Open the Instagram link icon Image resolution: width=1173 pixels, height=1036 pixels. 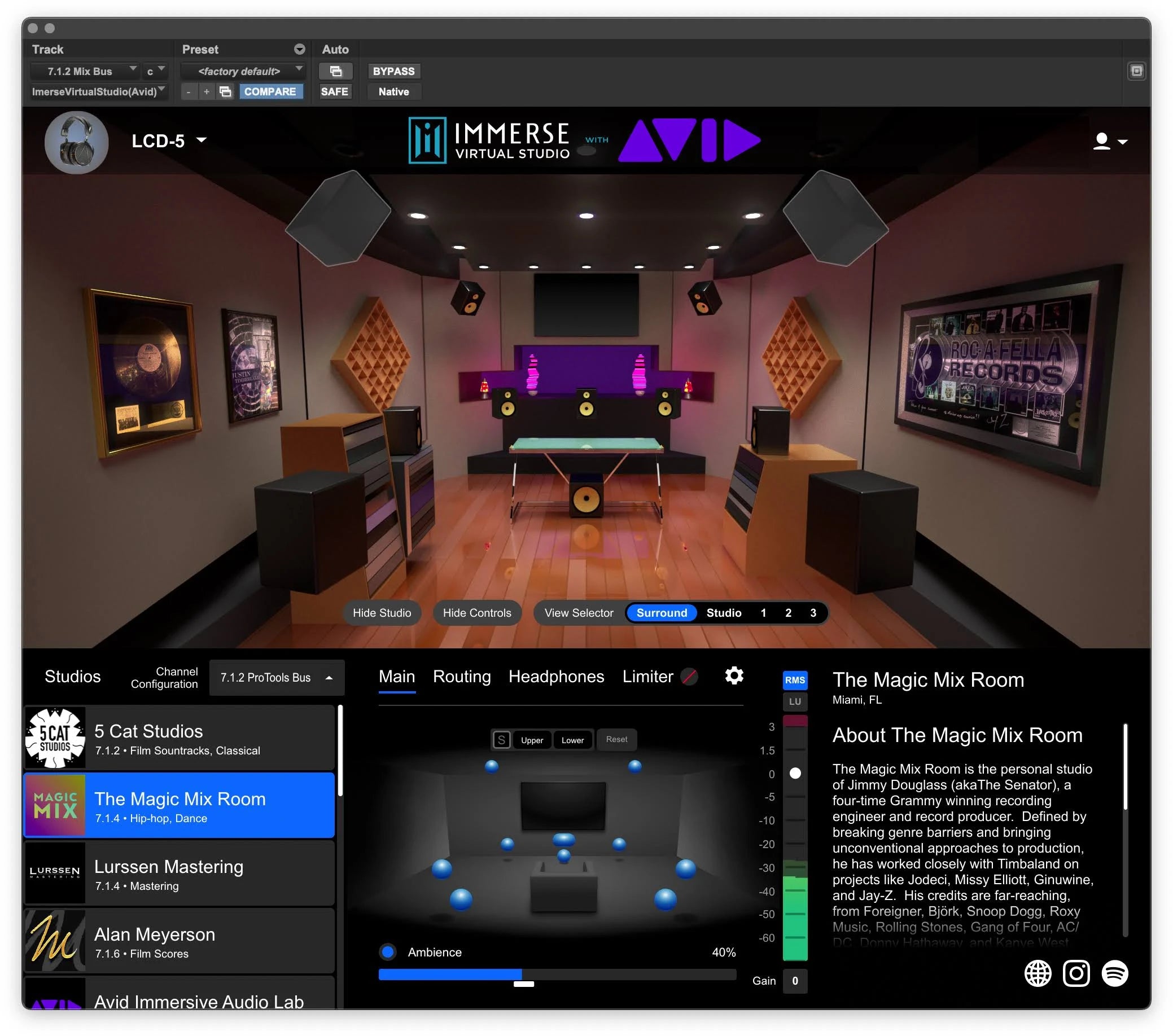[x=1076, y=973]
